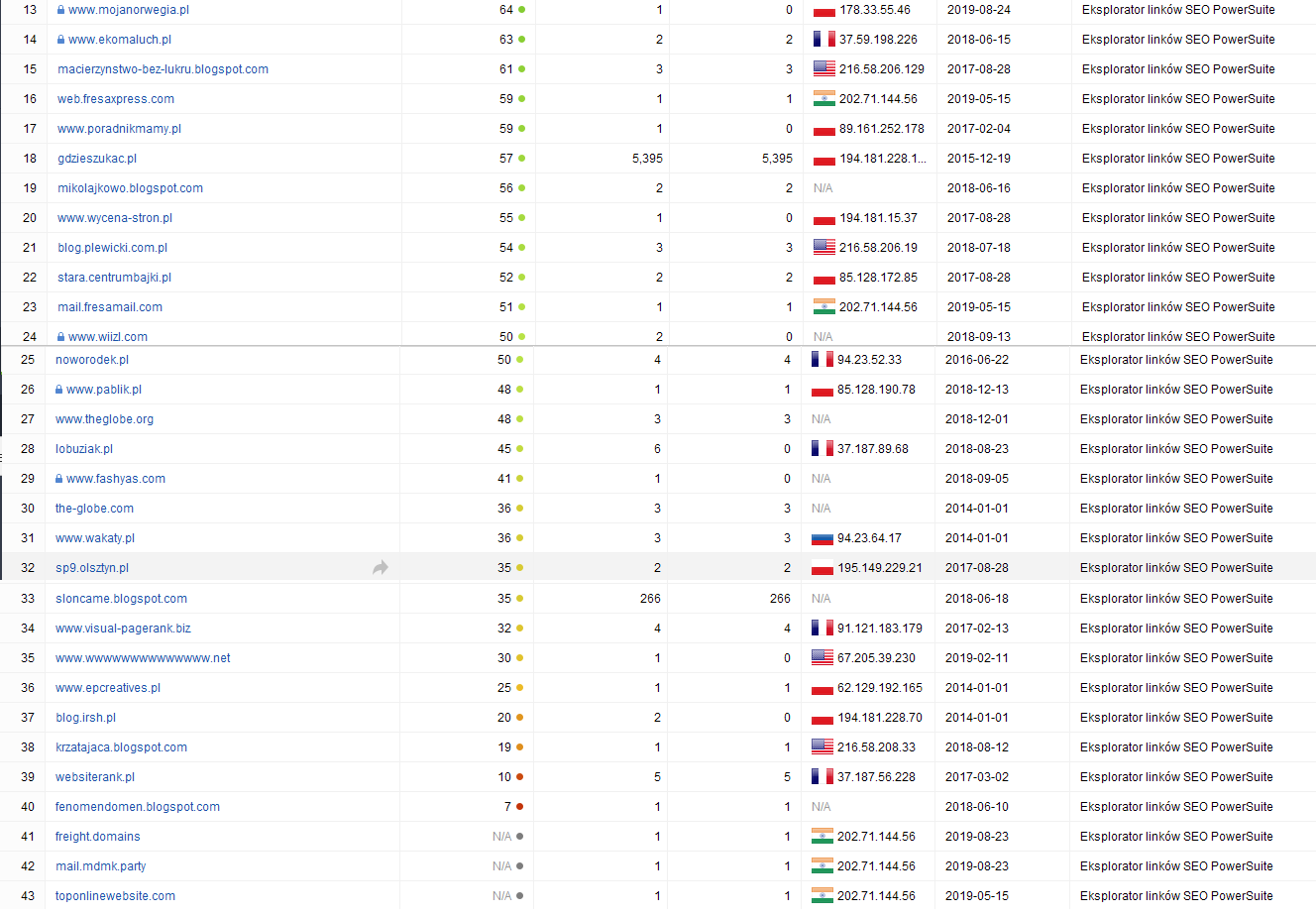Click the Indian flag in freight.domains row
This screenshot has height=916, width=1316.
822,837
